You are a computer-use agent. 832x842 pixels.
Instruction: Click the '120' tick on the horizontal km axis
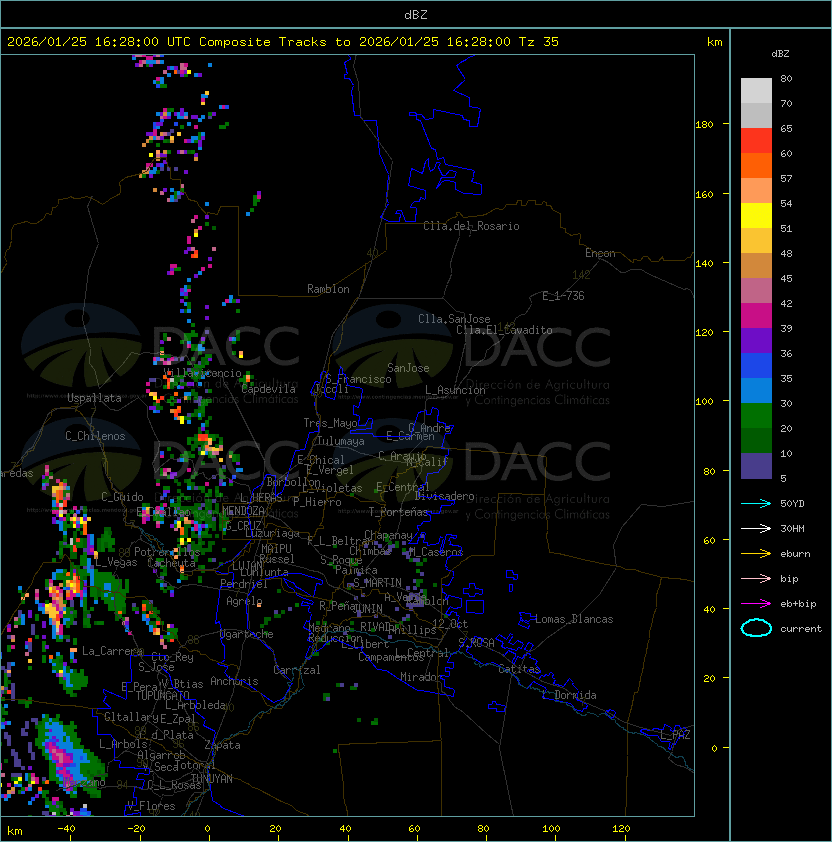[x=620, y=829]
